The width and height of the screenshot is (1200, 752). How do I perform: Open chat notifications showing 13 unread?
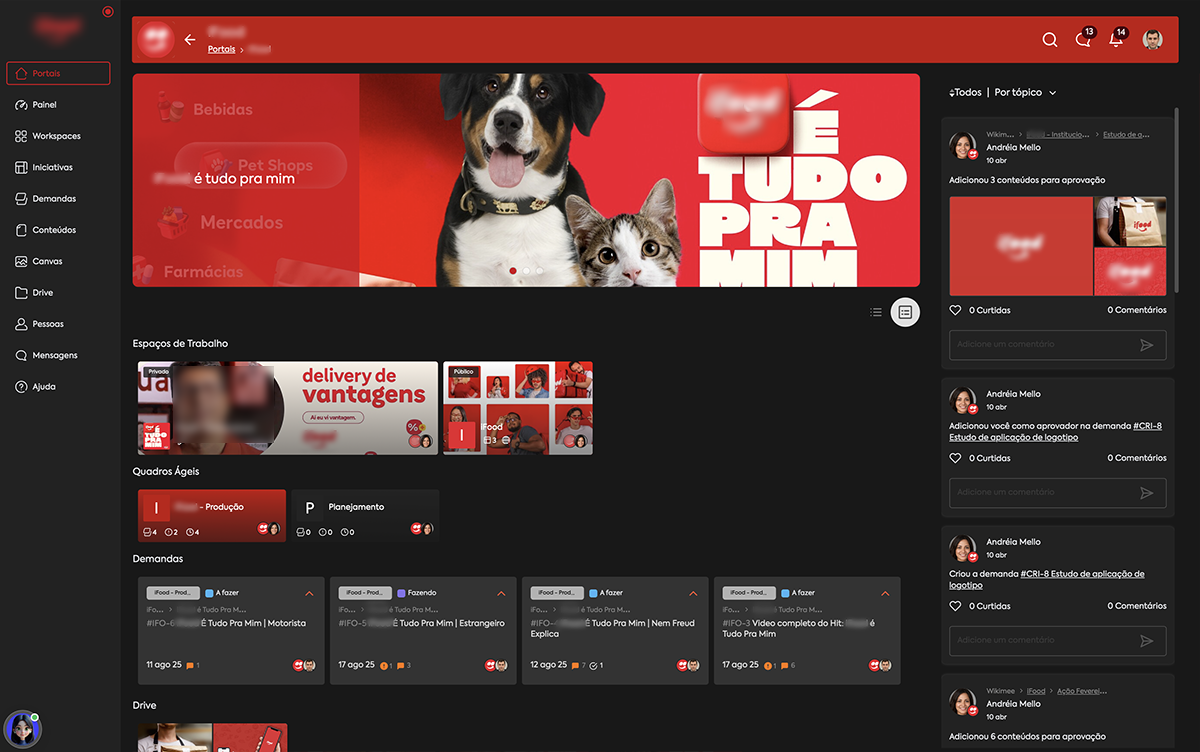1083,40
